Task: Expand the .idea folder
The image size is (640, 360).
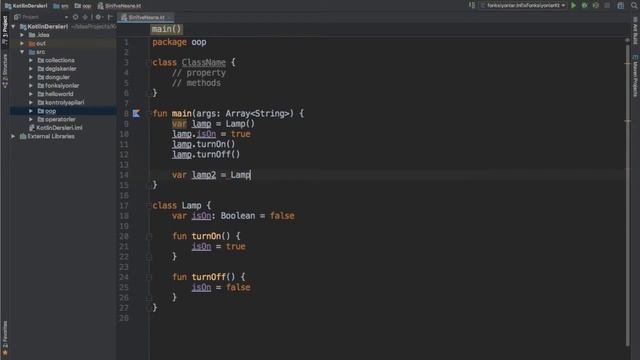Action: (22, 35)
